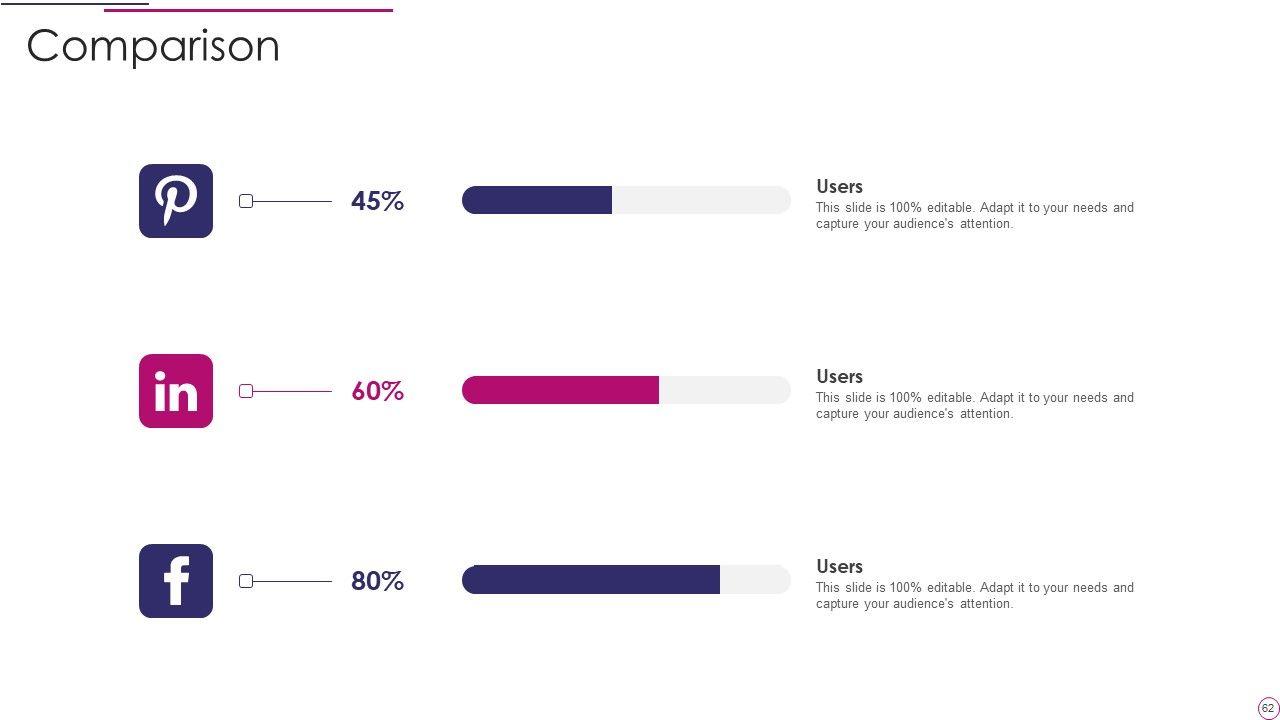This screenshot has height=720, width=1280.
Task: Click the Pinterest 45% progress bar
Action: click(626, 200)
